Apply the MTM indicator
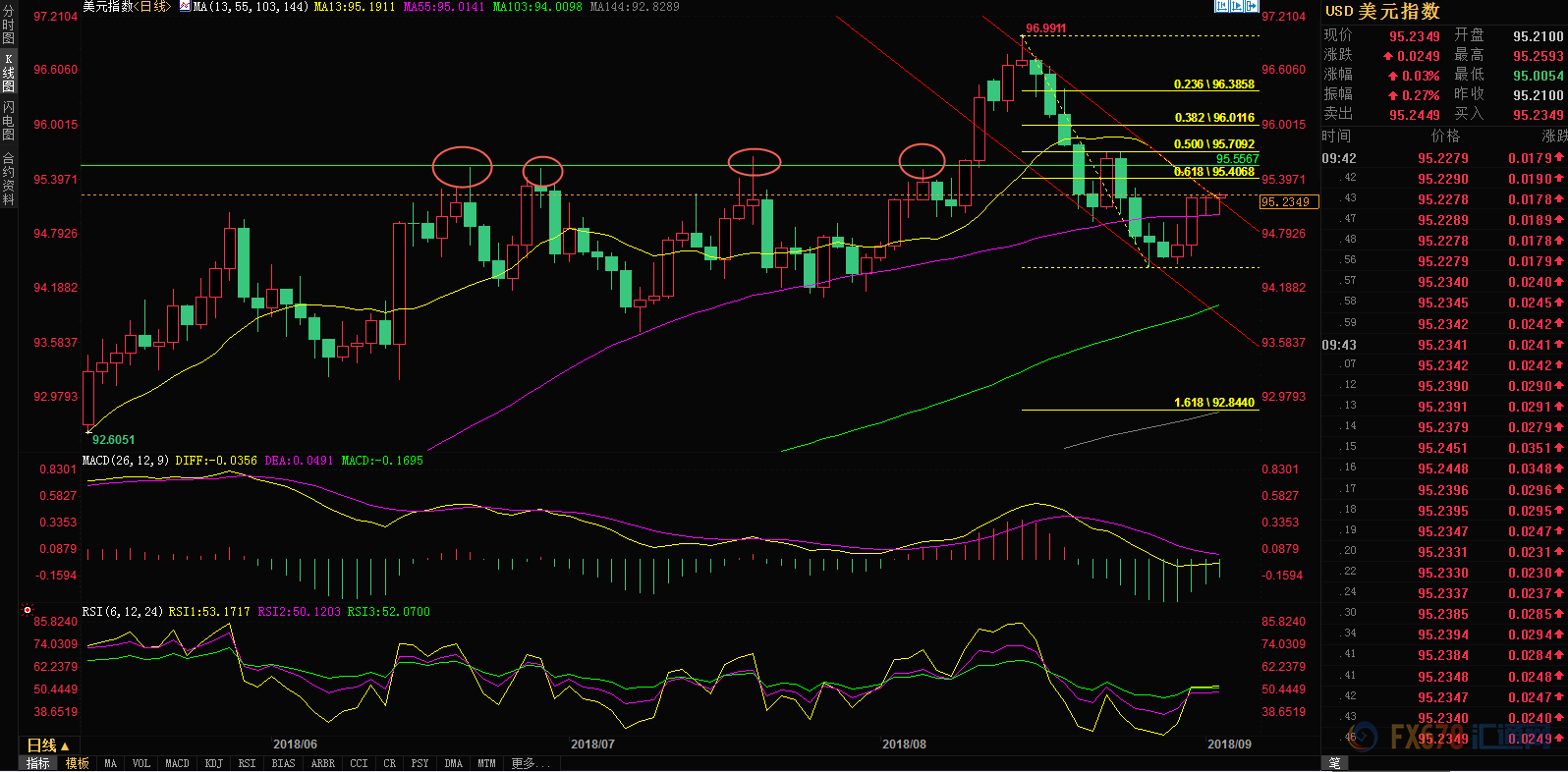This screenshot has width=1568, height=772. click(x=486, y=763)
